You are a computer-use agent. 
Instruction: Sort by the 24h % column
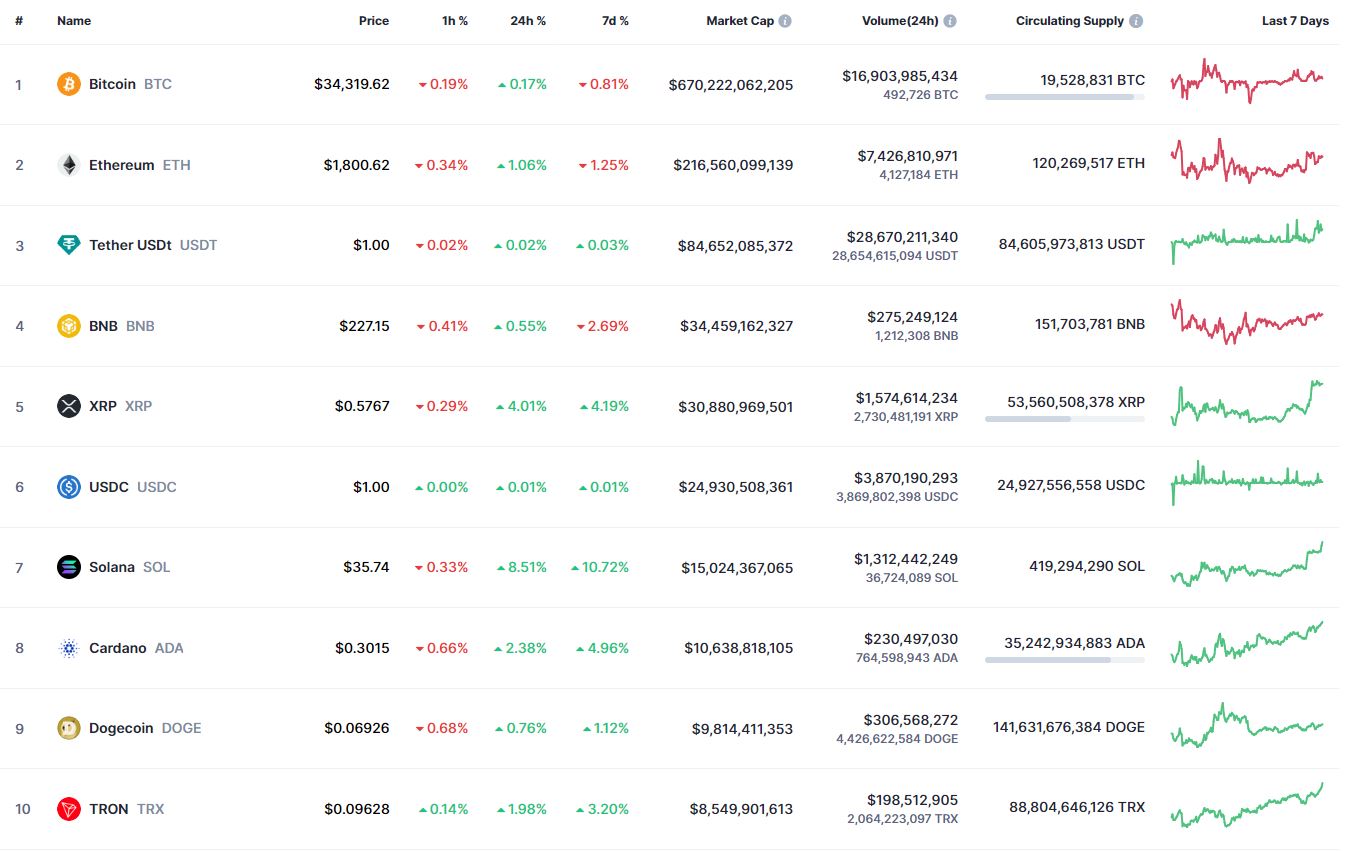pos(529,21)
